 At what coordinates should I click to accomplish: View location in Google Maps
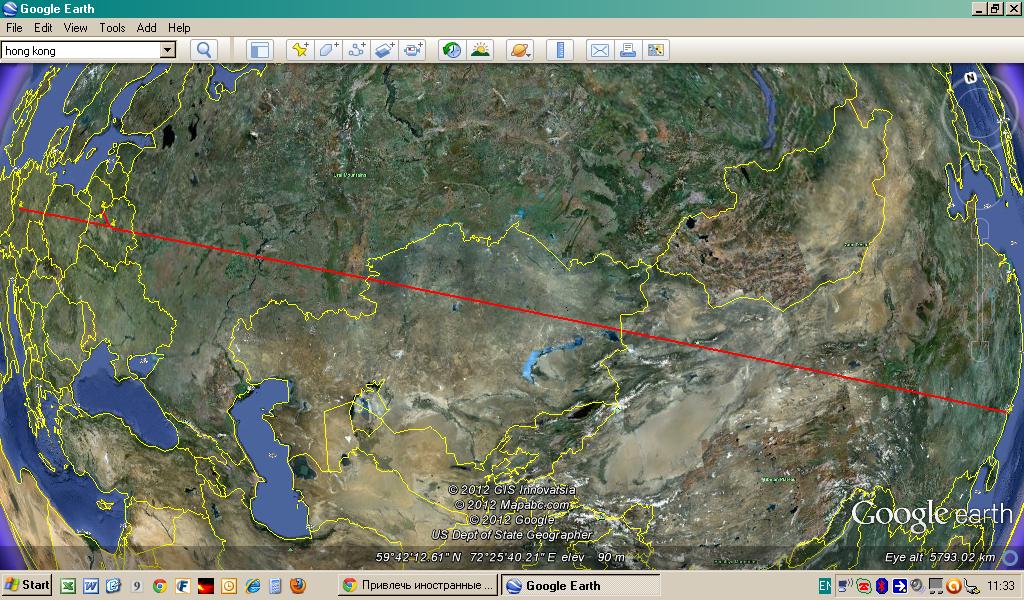(x=656, y=50)
